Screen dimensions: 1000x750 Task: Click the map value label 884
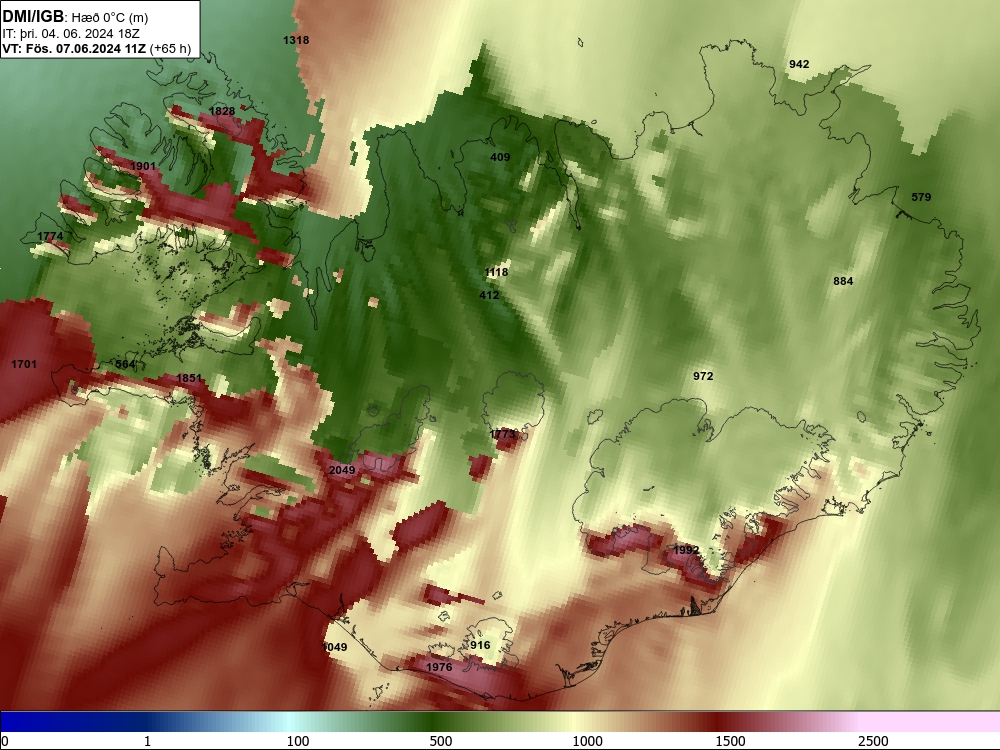pyautogui.click(x=843, y=281)
